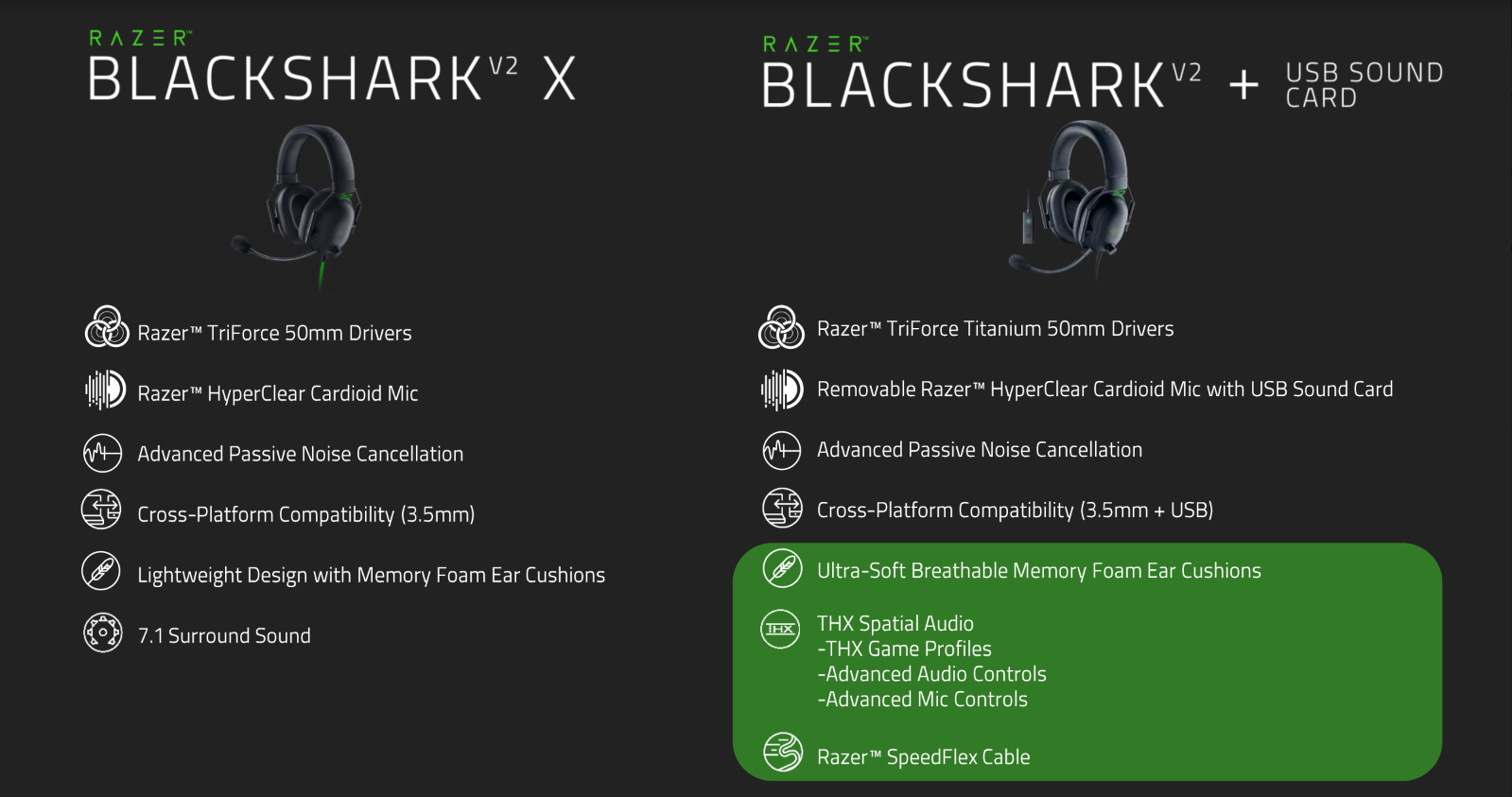
Task: Click the USB SOUND CARD heading text
Action: [1364, 85]
